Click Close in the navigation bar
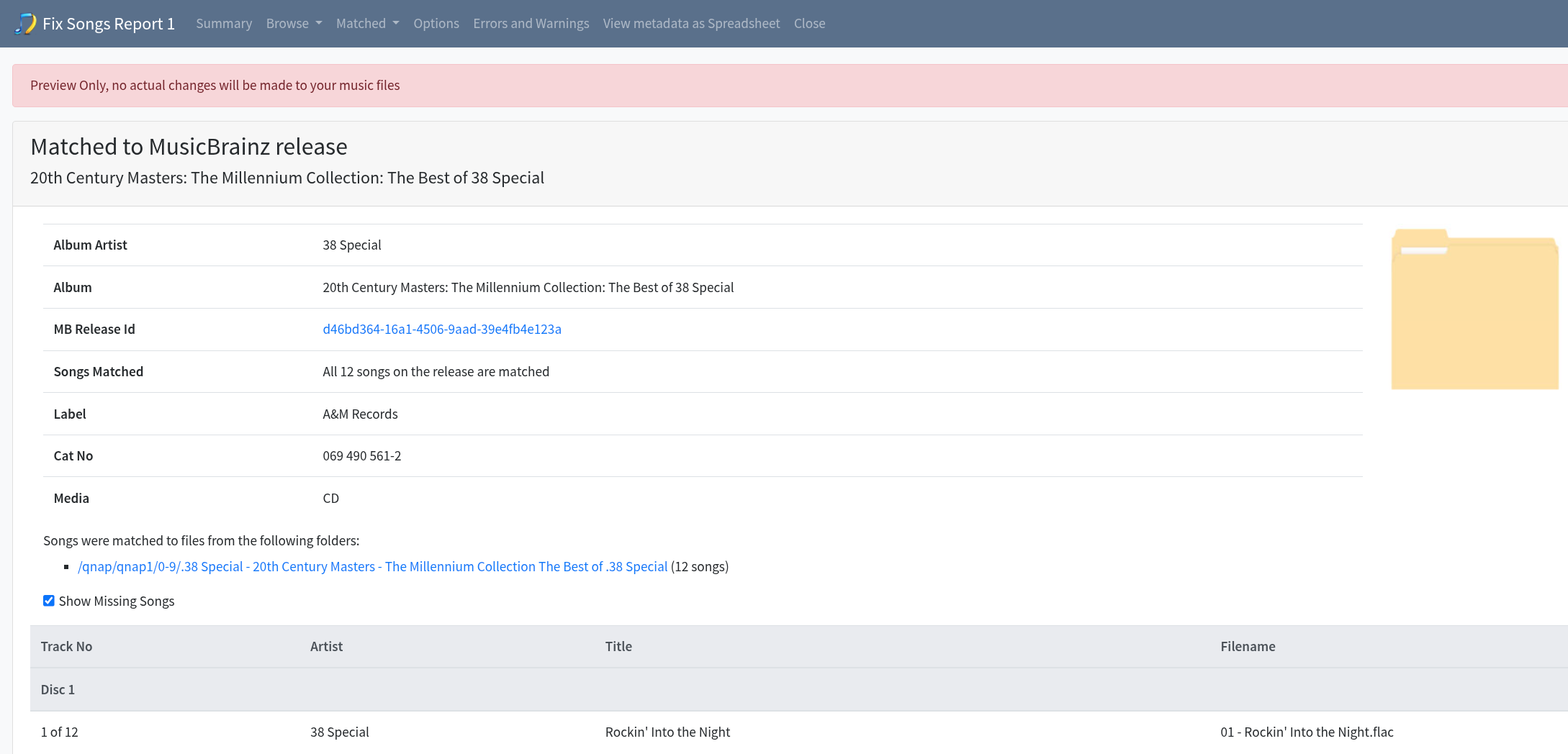Screen dimensions: 1568x754 pyautogui.click(x=809, y=24)
